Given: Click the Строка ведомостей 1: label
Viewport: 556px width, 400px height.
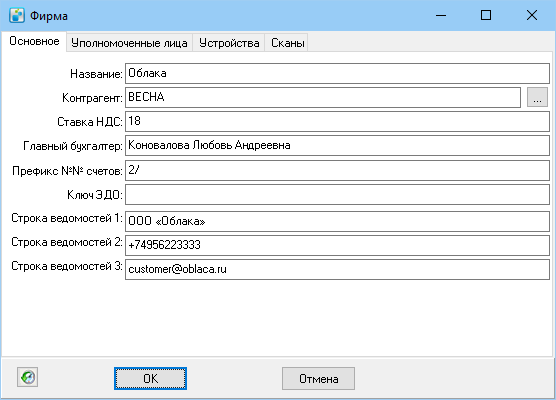Looking at the screenshot, I should coord(67,218).
